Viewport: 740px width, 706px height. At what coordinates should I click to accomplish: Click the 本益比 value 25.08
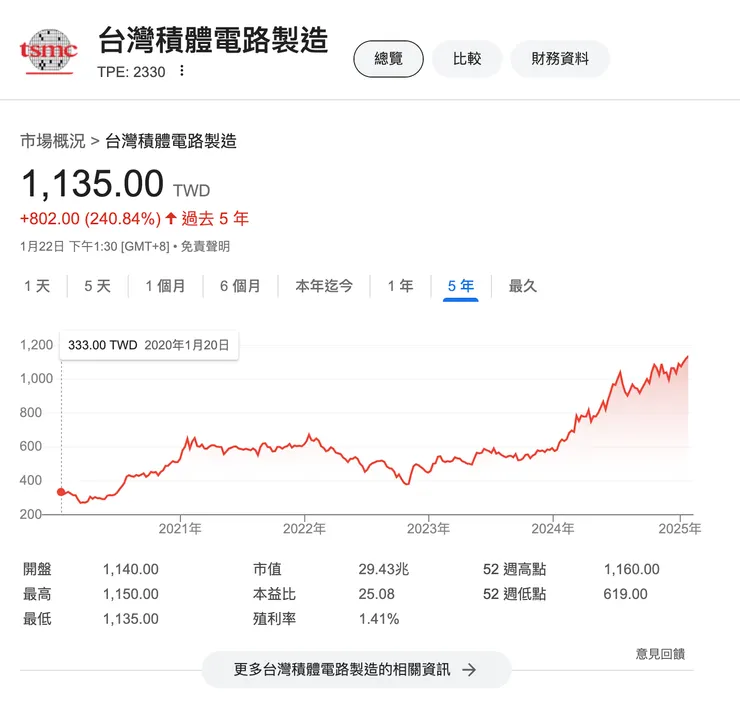click(x=376, y=594)
